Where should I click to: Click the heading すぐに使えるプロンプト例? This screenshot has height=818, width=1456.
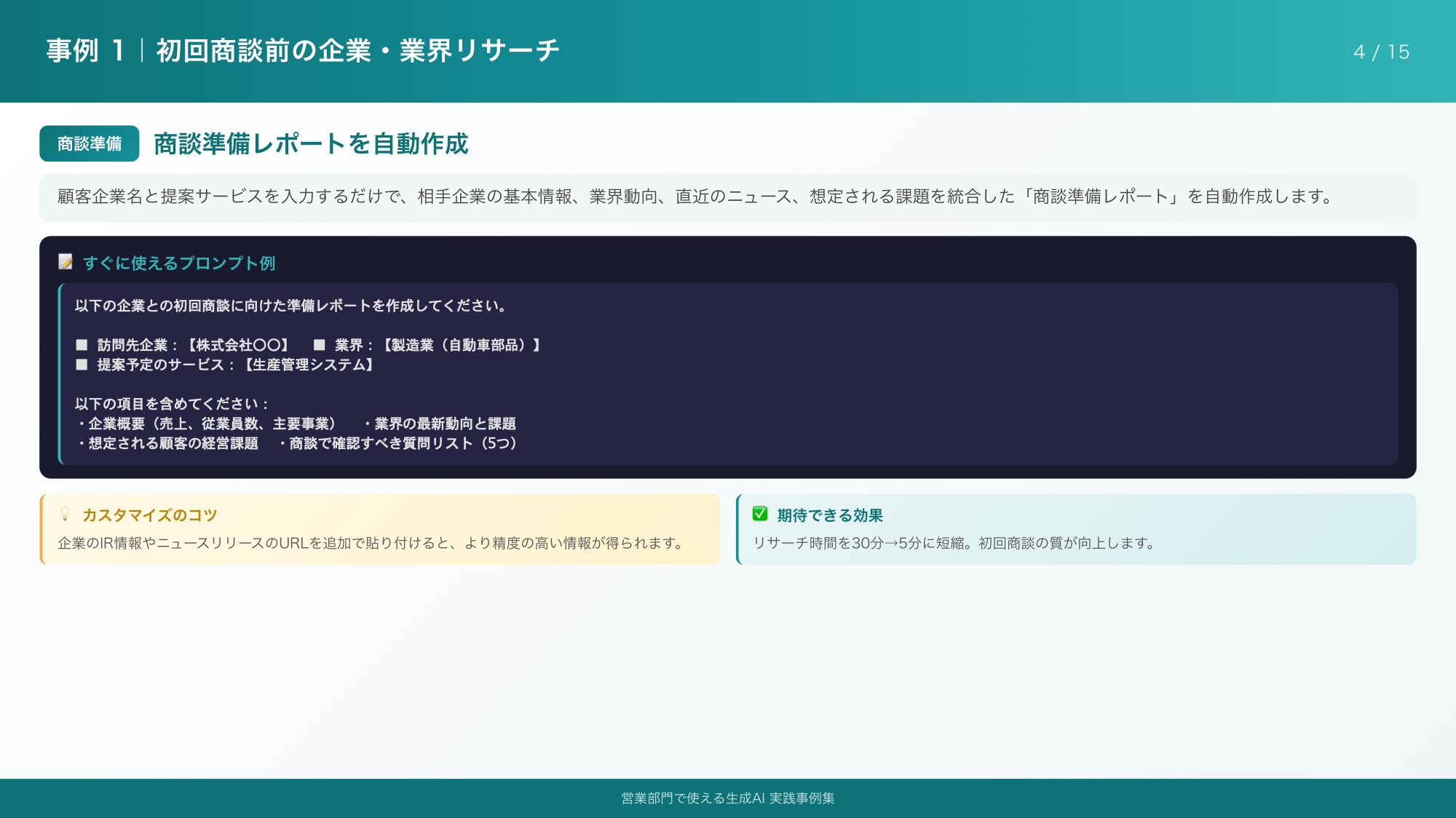click(179, 263)
